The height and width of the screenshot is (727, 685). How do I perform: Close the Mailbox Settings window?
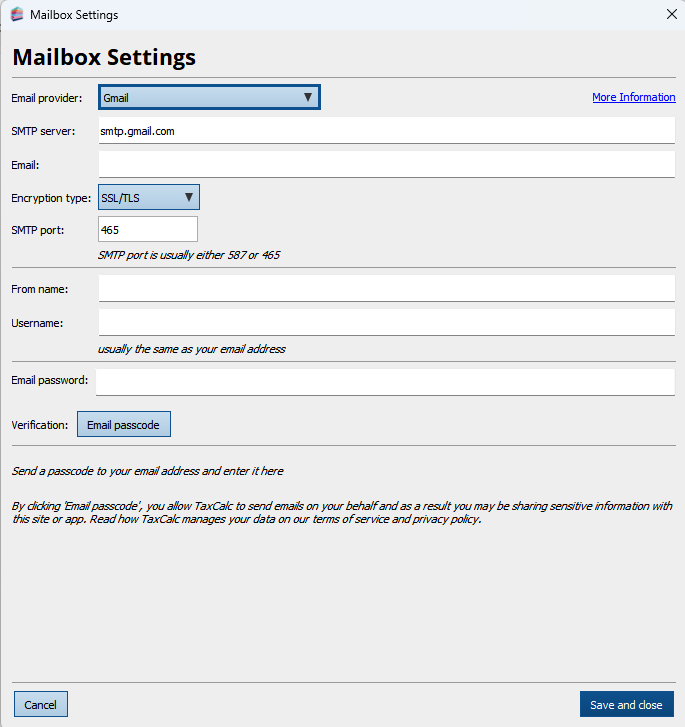[x=671, y=14]
